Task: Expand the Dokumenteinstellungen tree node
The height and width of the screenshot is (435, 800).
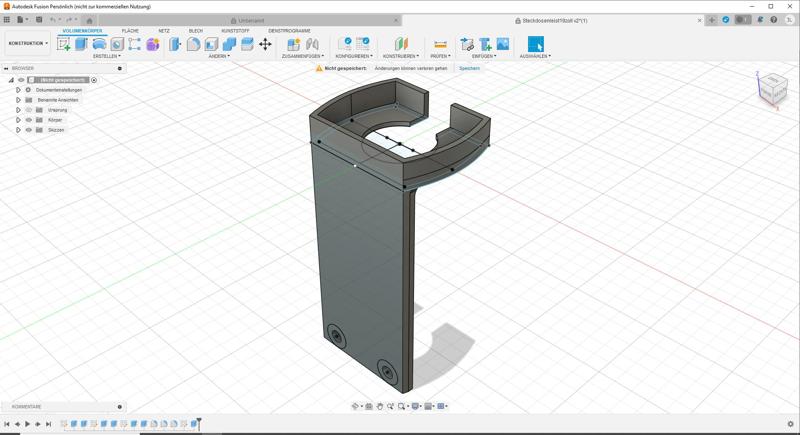Action: coord(18,90)
